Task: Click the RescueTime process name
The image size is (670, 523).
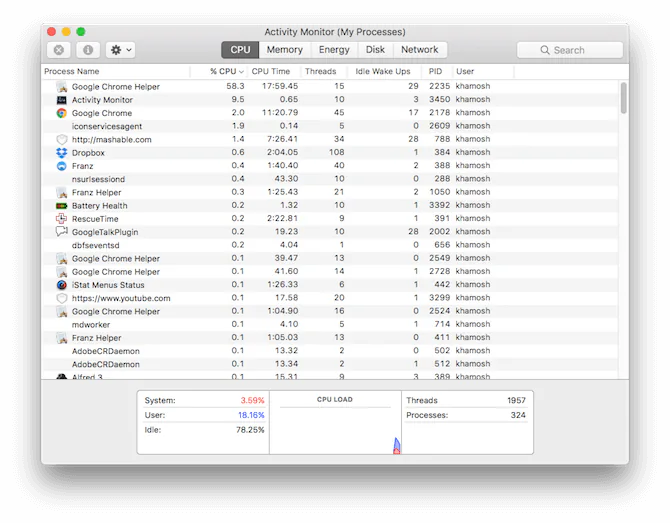Action: click(x=95, y=219)
